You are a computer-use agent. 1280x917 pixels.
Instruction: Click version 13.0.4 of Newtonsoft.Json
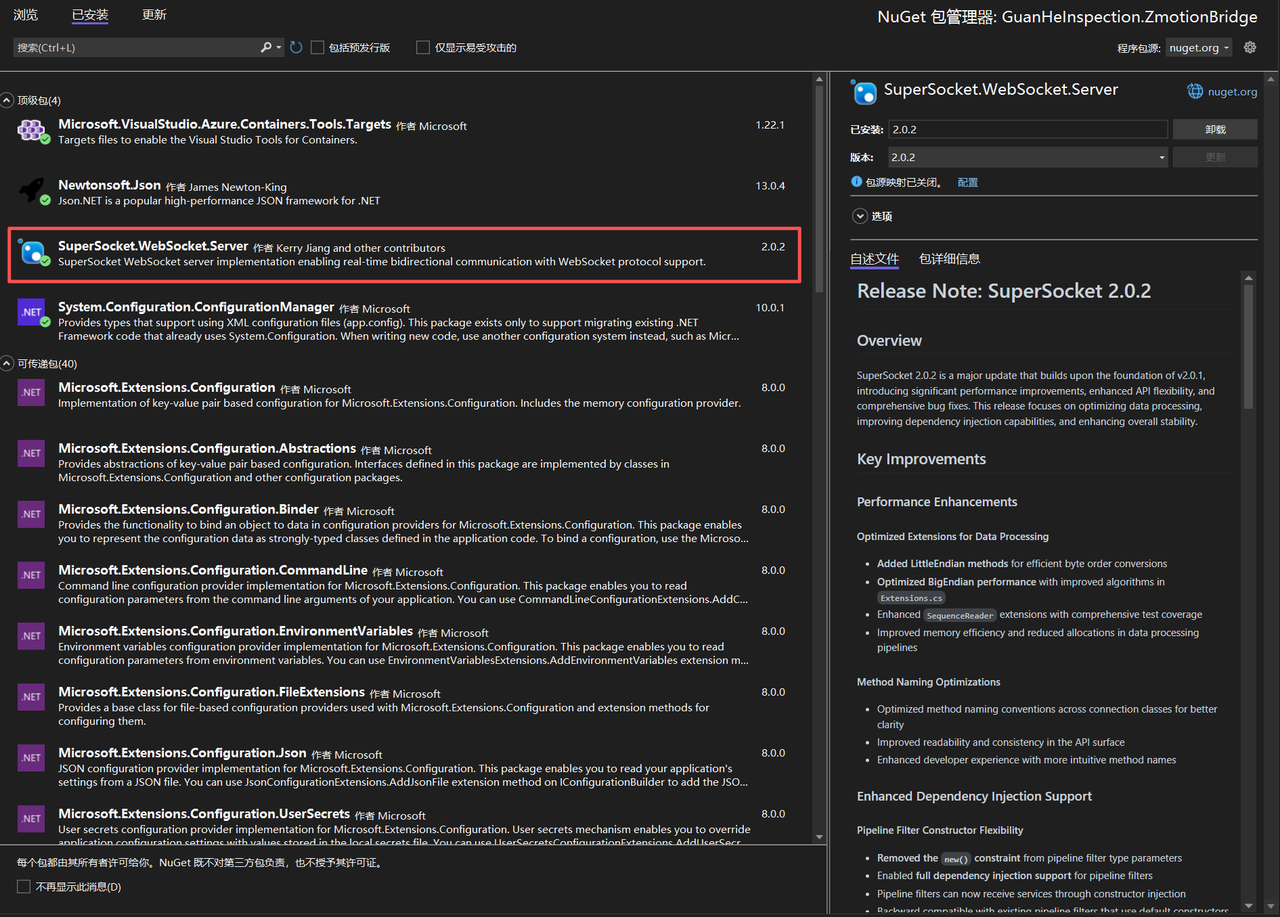click(x=770, y=186)
